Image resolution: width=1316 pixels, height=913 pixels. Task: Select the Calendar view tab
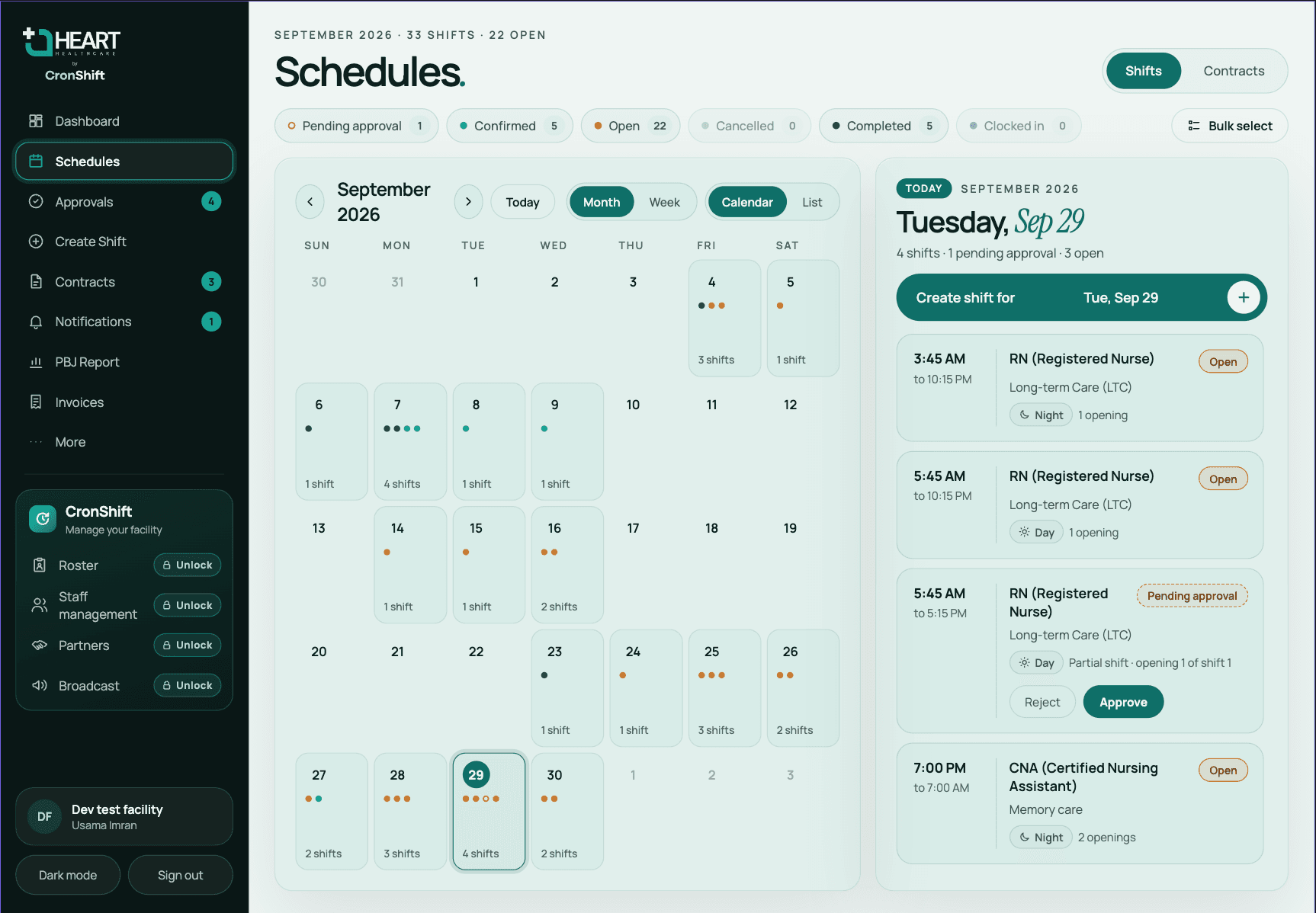[x=747, y=202]
